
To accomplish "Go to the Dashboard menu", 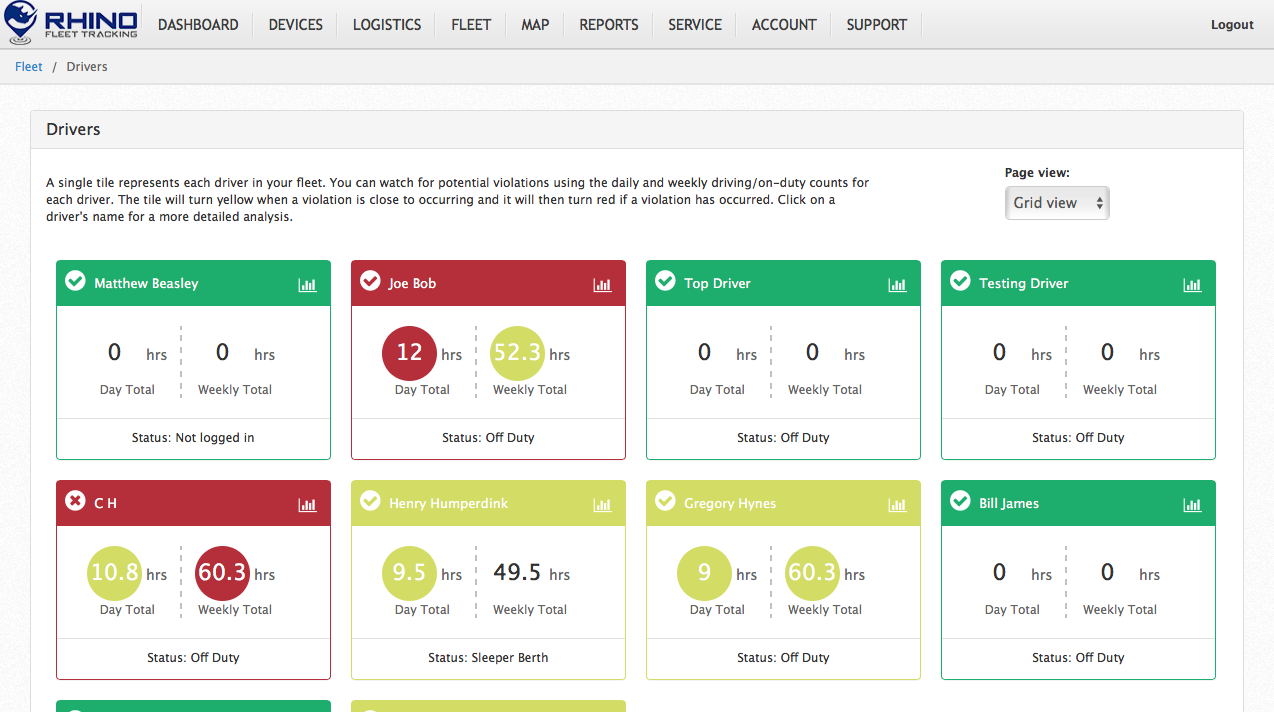I will (198, 24).
